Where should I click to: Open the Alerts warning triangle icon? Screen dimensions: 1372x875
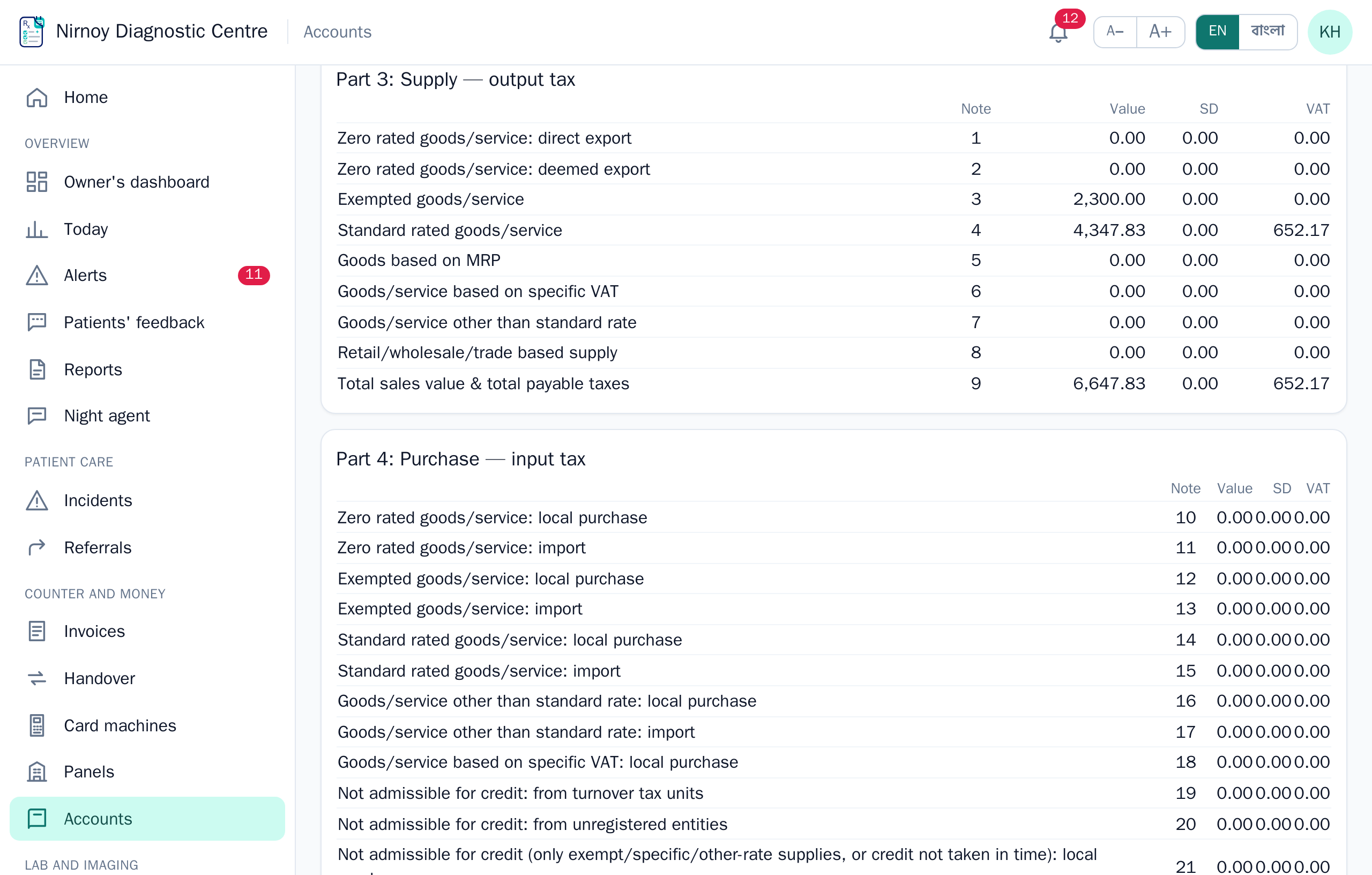tap(37, 276)
